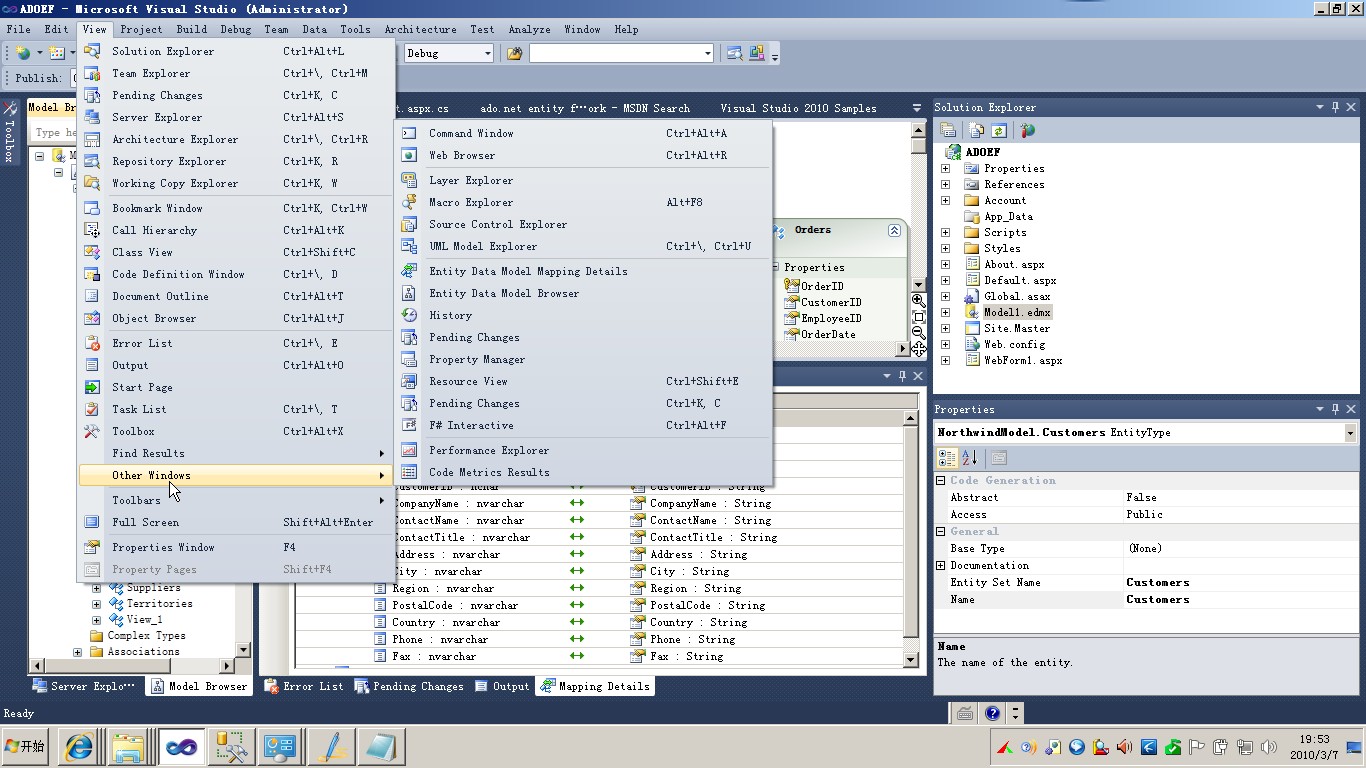Choose Class View menu entry
The width and height of the screenshot is (1366, 768).
(235, 252)
